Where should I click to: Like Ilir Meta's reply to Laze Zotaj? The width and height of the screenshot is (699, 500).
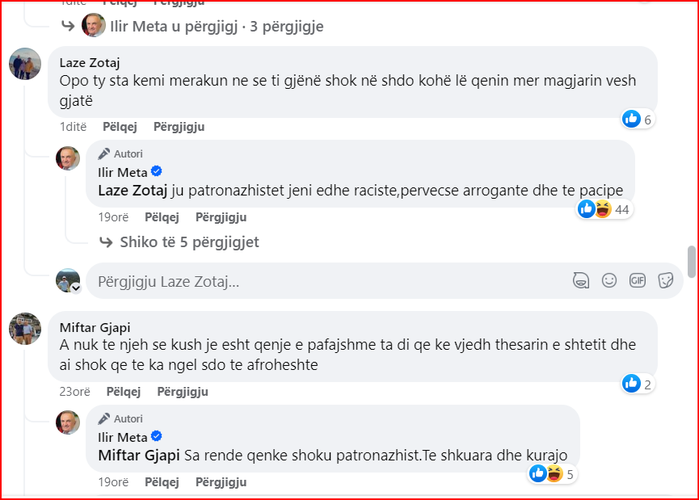click(x=164, y=217)
